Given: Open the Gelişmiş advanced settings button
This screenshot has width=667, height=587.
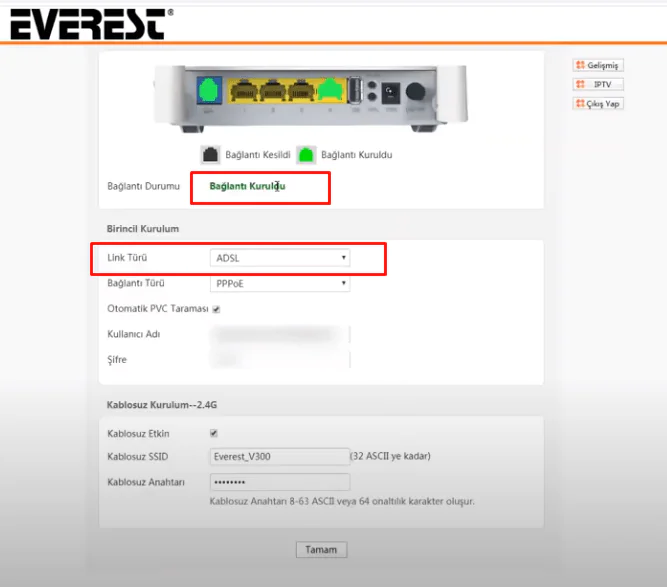Looking at the screenshot, I should (x=598, y=66).
